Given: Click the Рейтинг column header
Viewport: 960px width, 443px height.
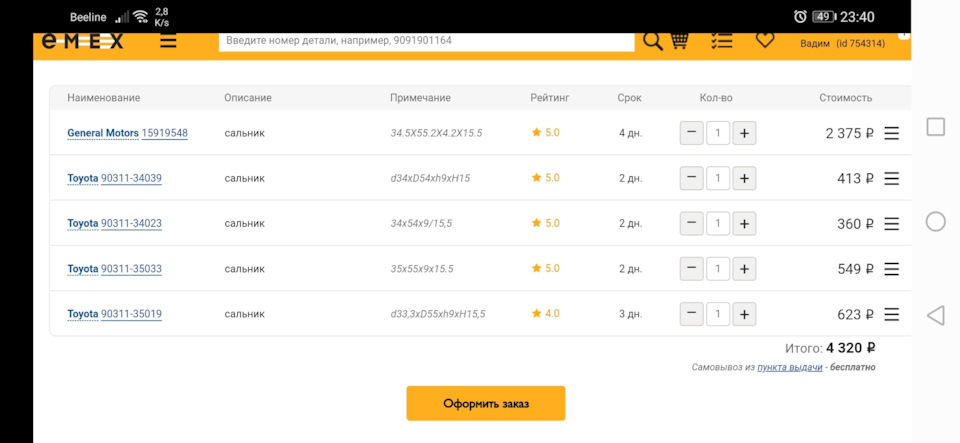Looking at the screenshot, I should [550, 98].
